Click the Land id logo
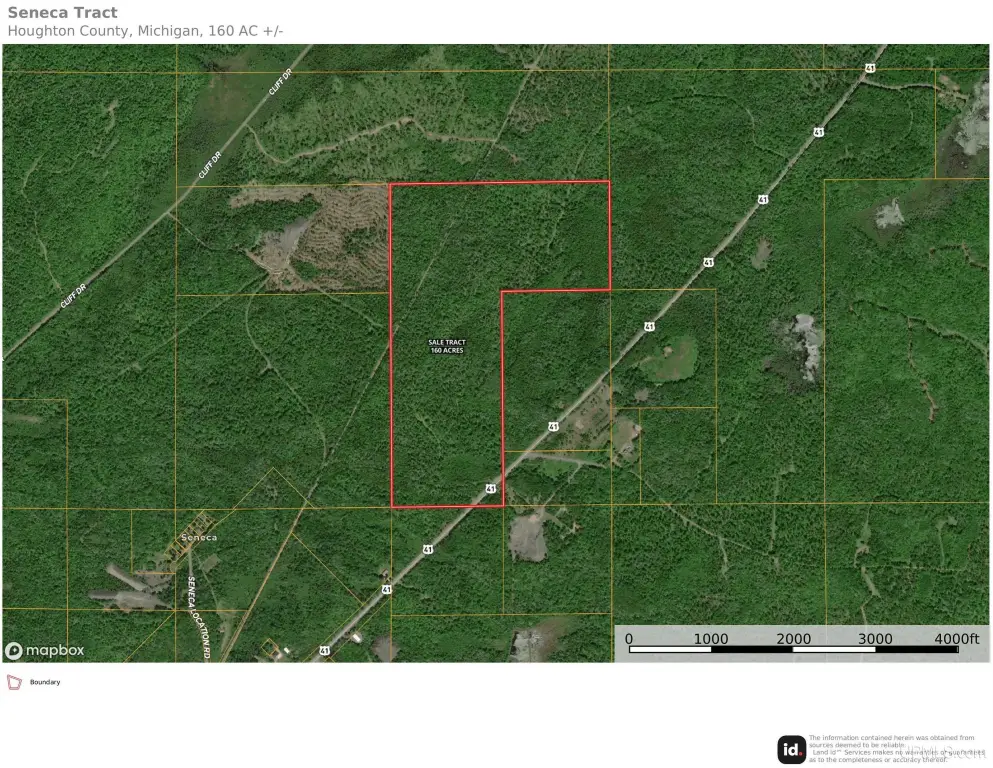This screenshot has height=768, width=993. point(792,749)
